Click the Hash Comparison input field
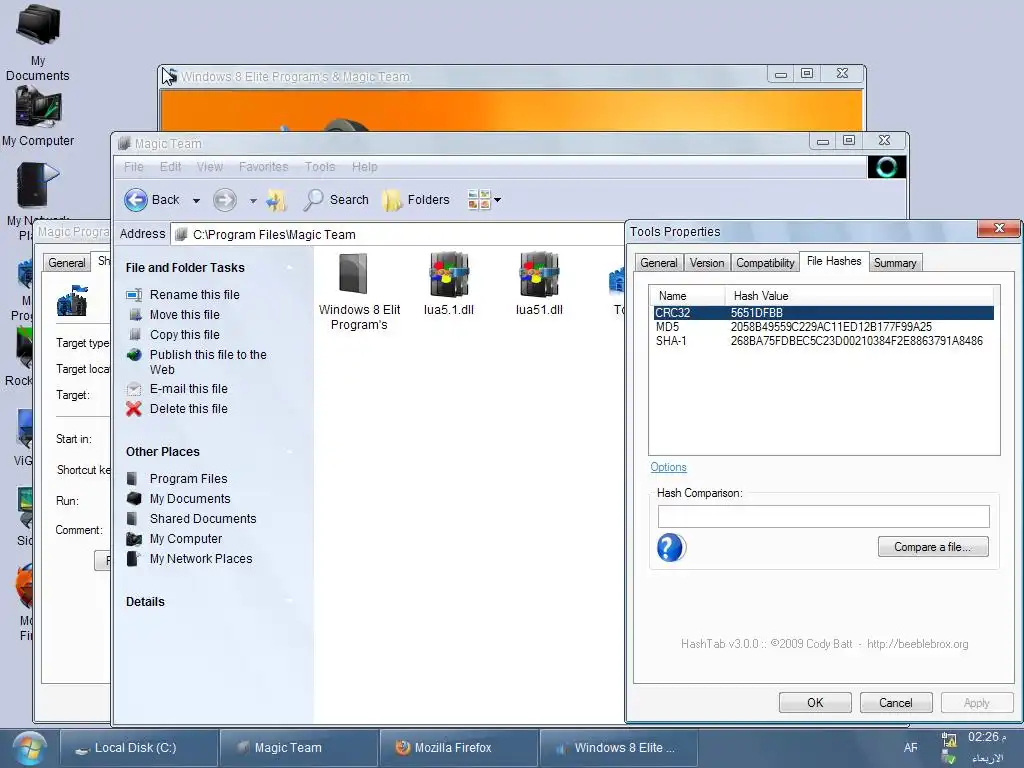 pyautogui.click(x=824, y=517)
